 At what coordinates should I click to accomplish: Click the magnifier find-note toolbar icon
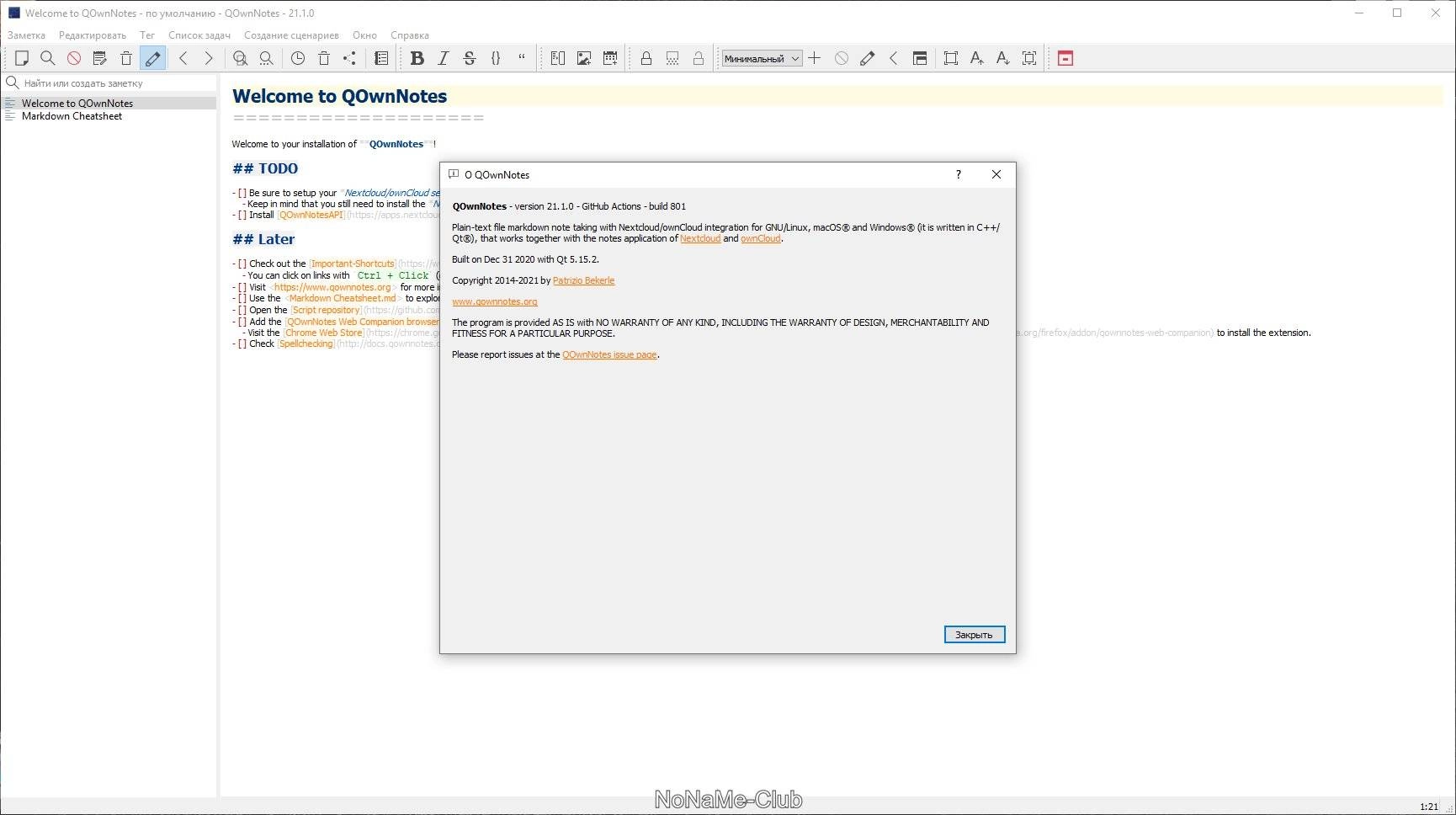48,58
